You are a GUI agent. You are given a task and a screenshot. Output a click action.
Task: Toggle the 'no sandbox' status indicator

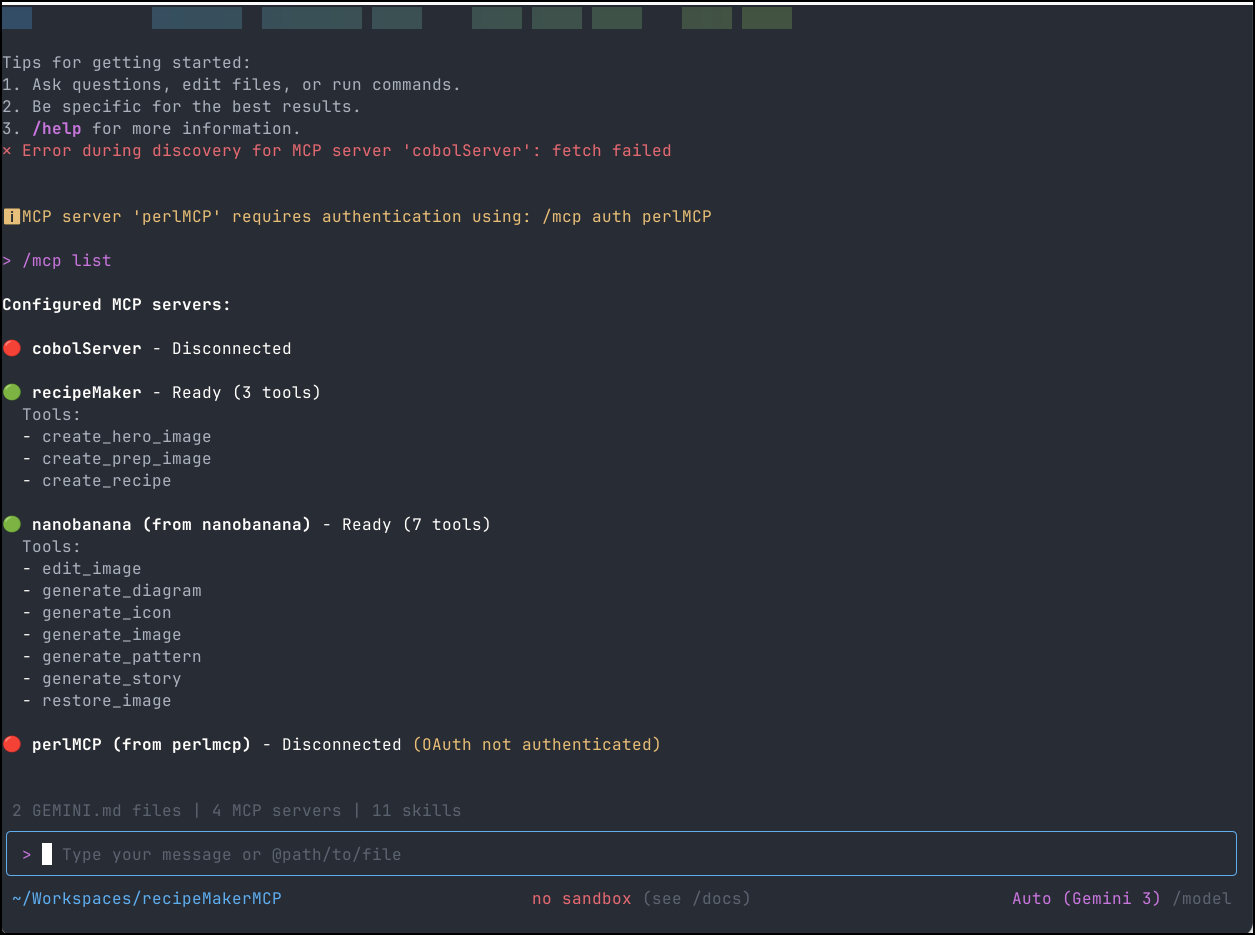pyautogui.click(x=581, y=899)
